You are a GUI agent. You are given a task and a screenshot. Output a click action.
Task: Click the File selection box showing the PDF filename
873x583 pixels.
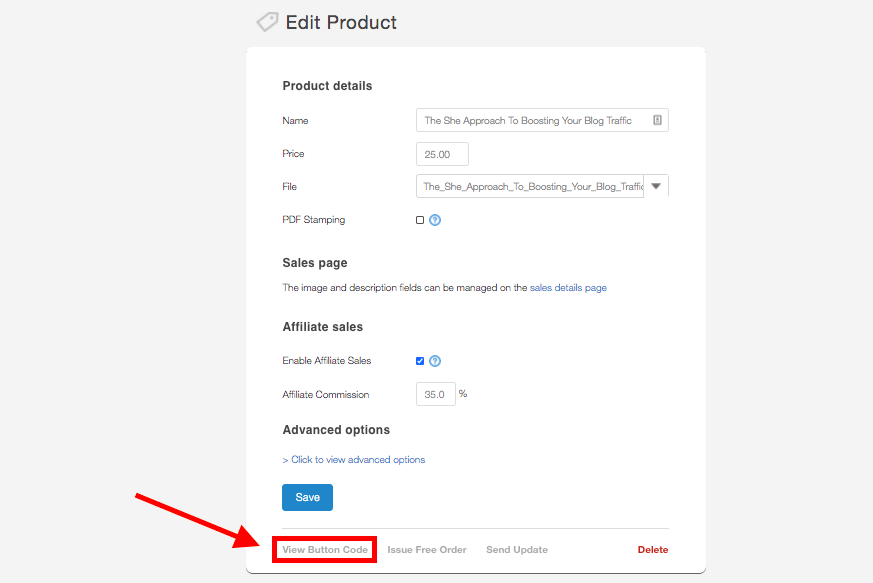click(x=530, y=187)
